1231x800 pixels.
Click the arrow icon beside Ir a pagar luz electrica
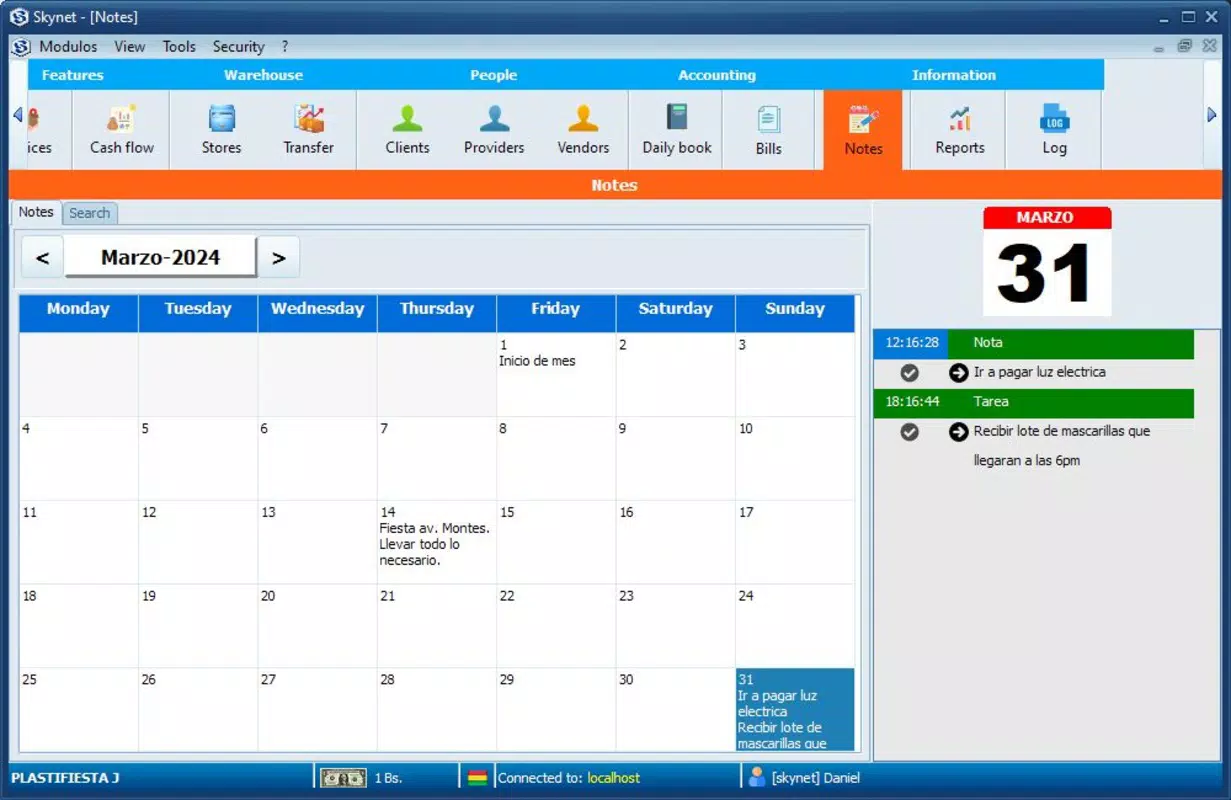[x=958, y=373]
